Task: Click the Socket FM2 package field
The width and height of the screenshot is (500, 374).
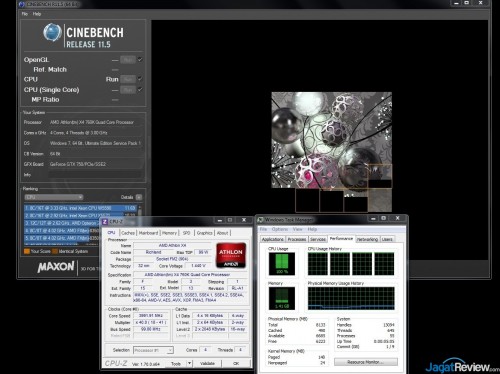Action: coord(172,259)
